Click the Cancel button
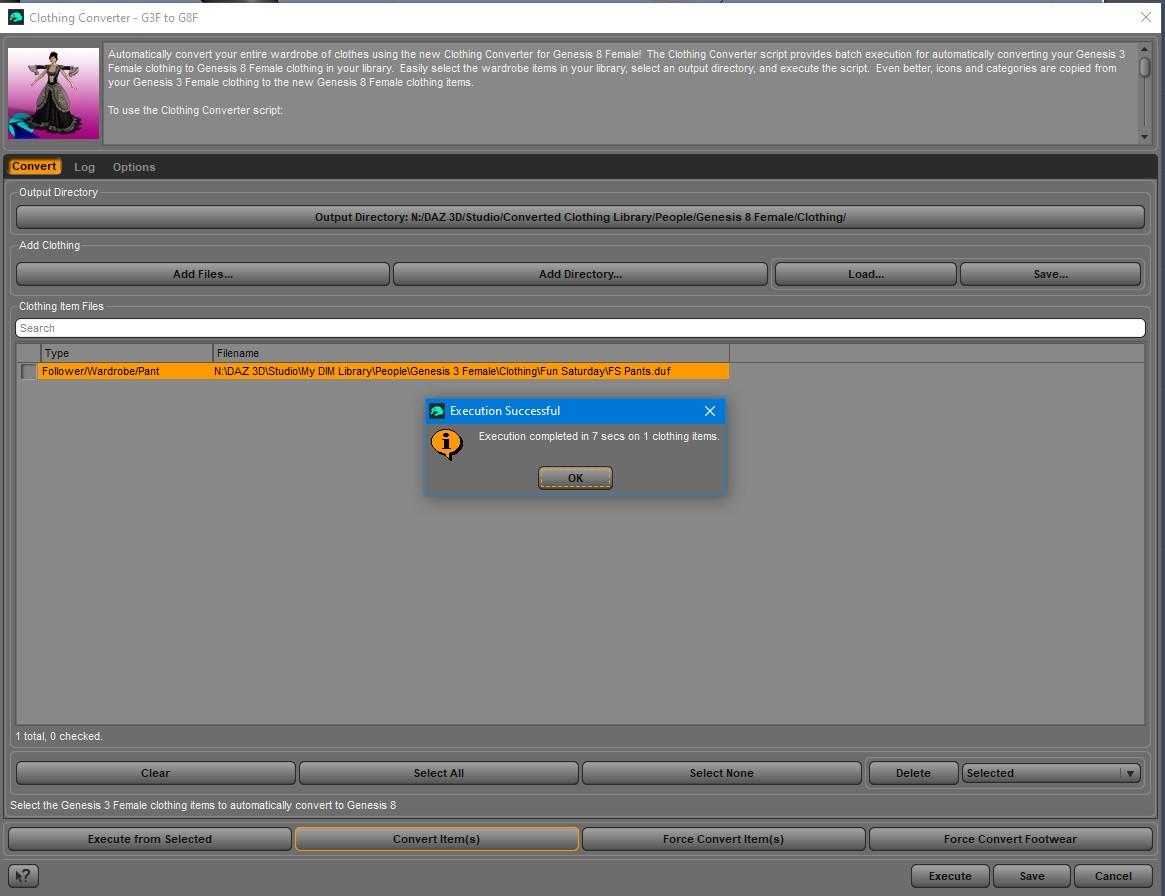Screen dimensions: 1165x896 click(1113, 876)
